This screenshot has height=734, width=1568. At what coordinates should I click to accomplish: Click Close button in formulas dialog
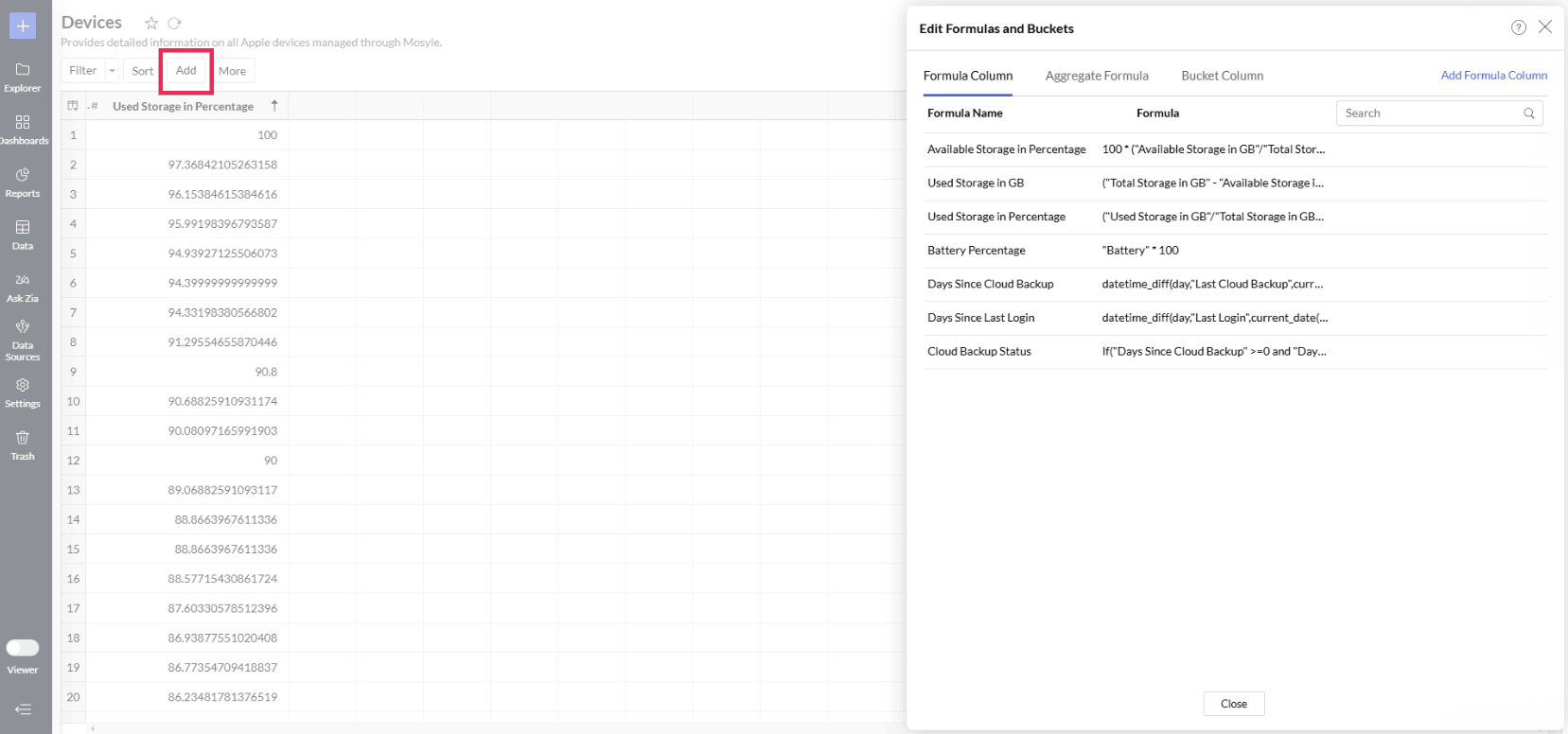coord(1233,704)
